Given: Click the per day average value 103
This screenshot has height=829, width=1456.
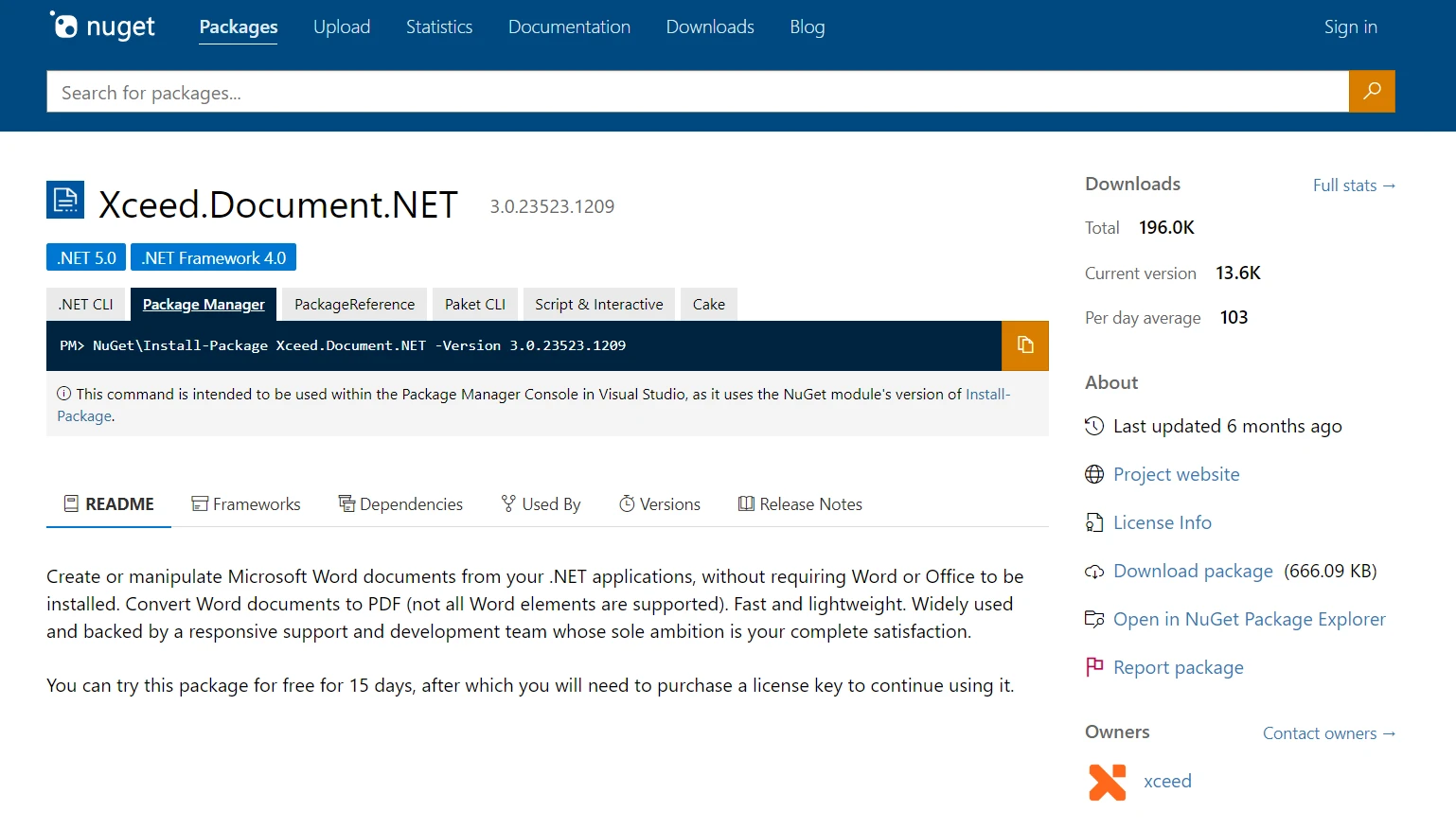Looking at the screenshot, I should (x=1234, y=317).
